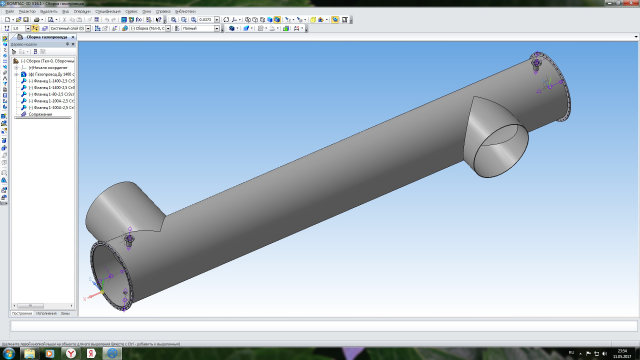Click the Rotate view icon
The image size is (640, 360).
point(226,20)
